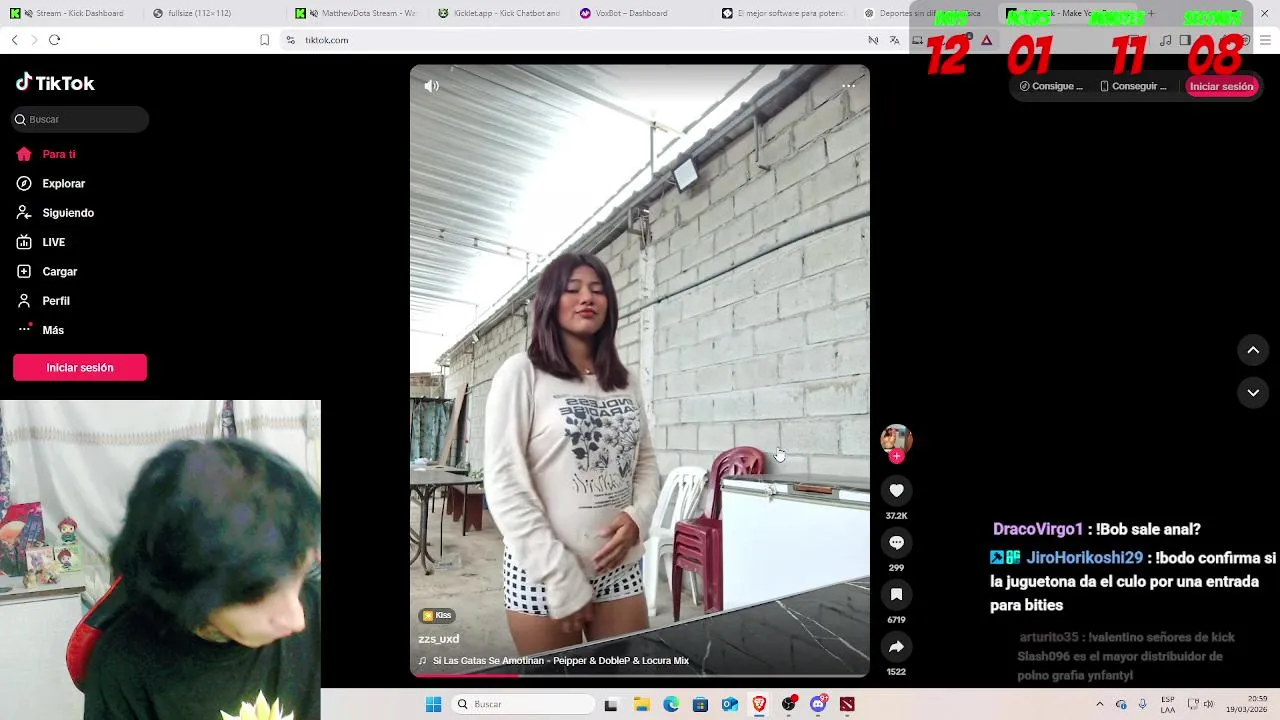The width and height of the screenshot is (1280, 720).
Task: Click Consigue monedas link
Action: (x=1051, y=86)
